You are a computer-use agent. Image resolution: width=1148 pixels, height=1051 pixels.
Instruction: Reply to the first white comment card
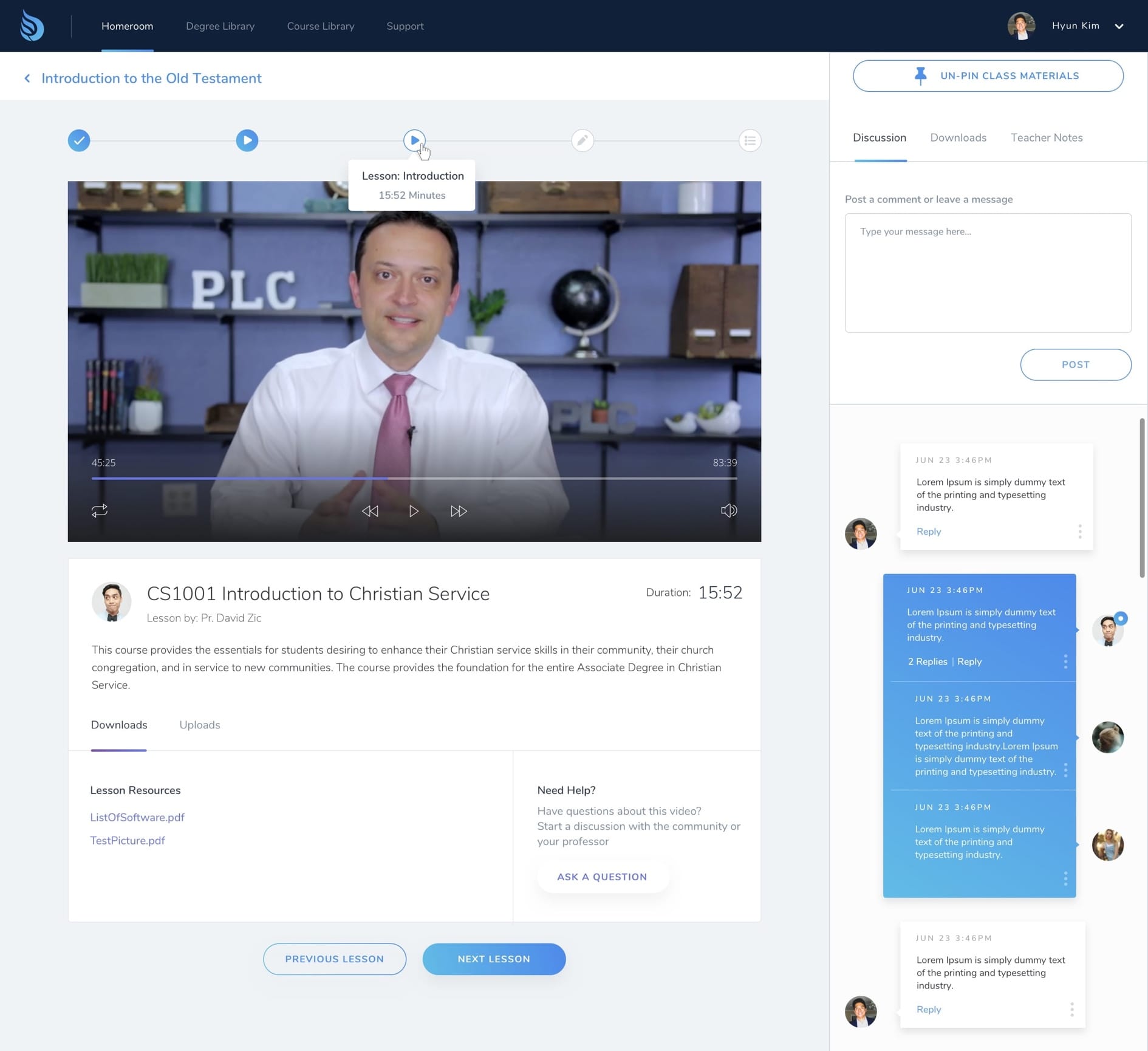pyautogui.click(x=928, y=531)
